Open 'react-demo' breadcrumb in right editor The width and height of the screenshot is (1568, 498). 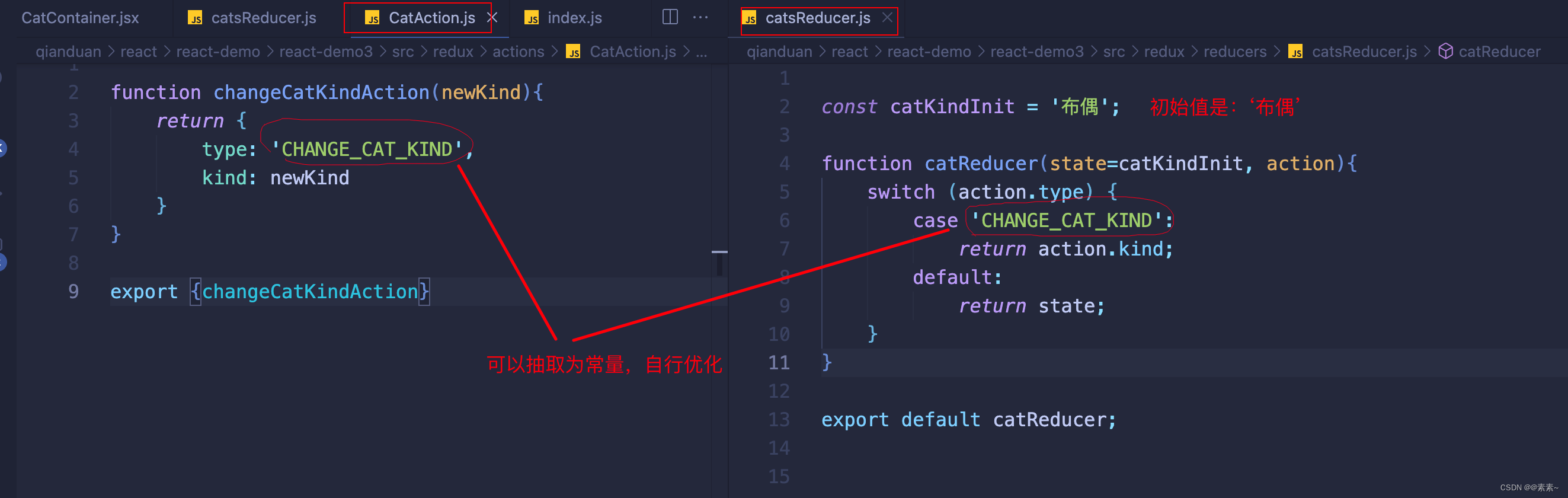[929, 51]
